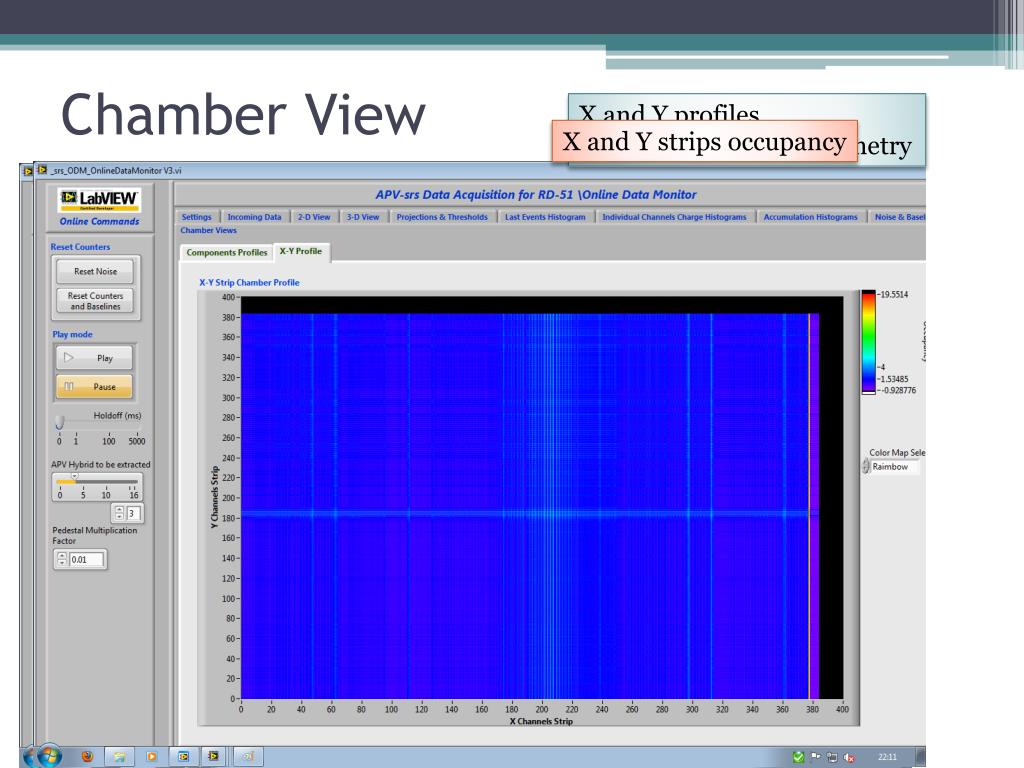1024x768 pixels.
Task: Open Accumulation Histograms tab
Action: [x=810, y=217]
